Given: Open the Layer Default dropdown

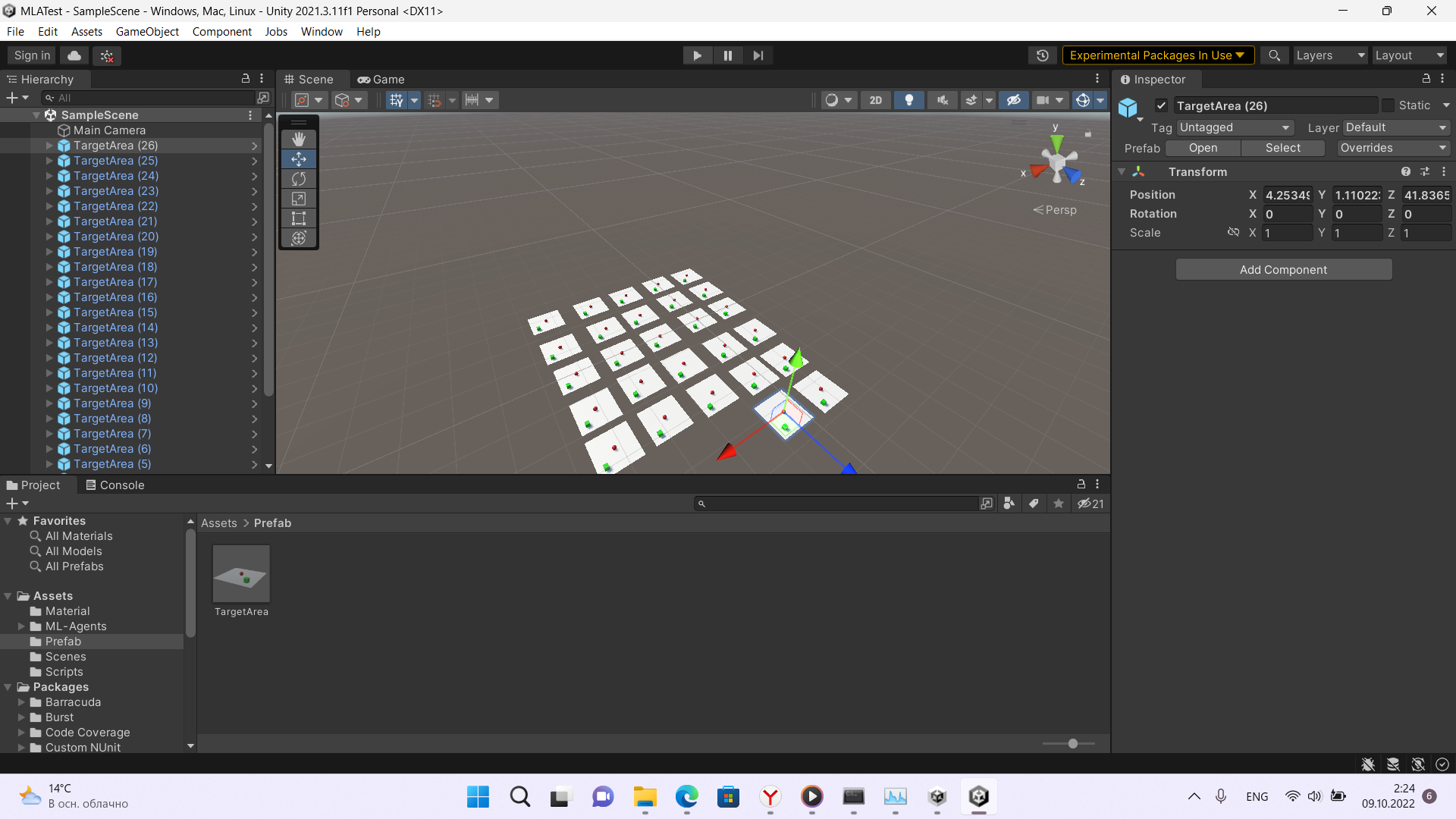Looking at the screenshot, I should [1397, 127].
